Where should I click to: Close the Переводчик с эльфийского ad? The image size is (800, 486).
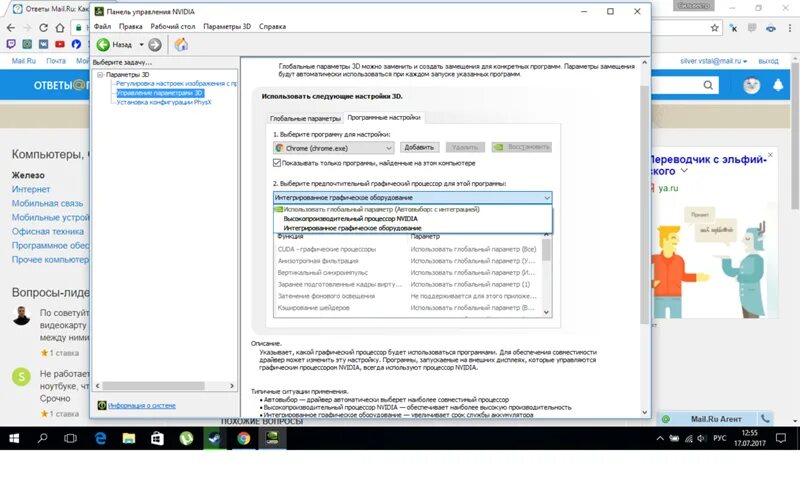click(x=770, y=155)
